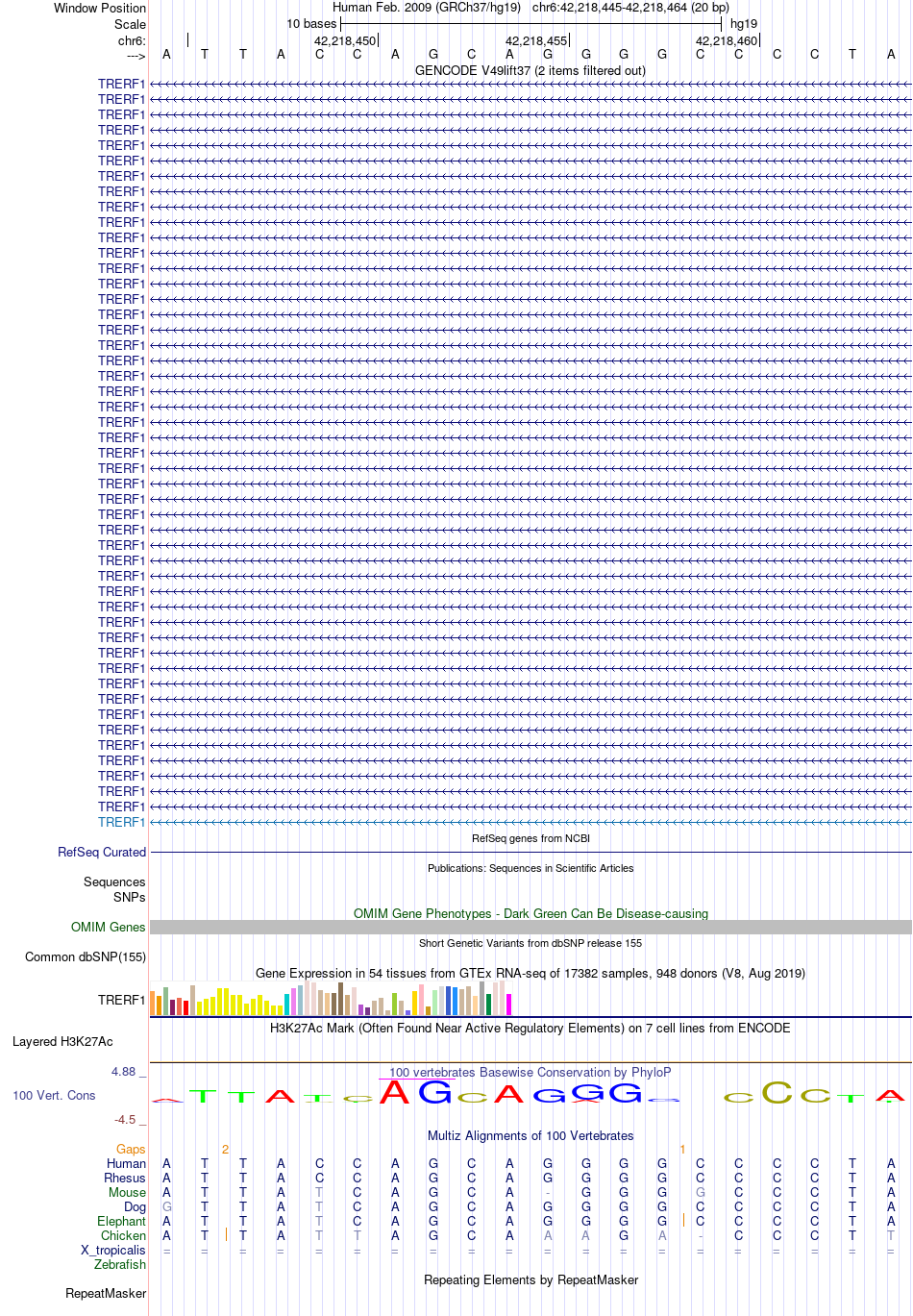The width and height of the screenshot is (913, 1316).
Task: Click the chr6:42,218,445-42,218,464 (20 bp) range text
Action: coord(630,8)
